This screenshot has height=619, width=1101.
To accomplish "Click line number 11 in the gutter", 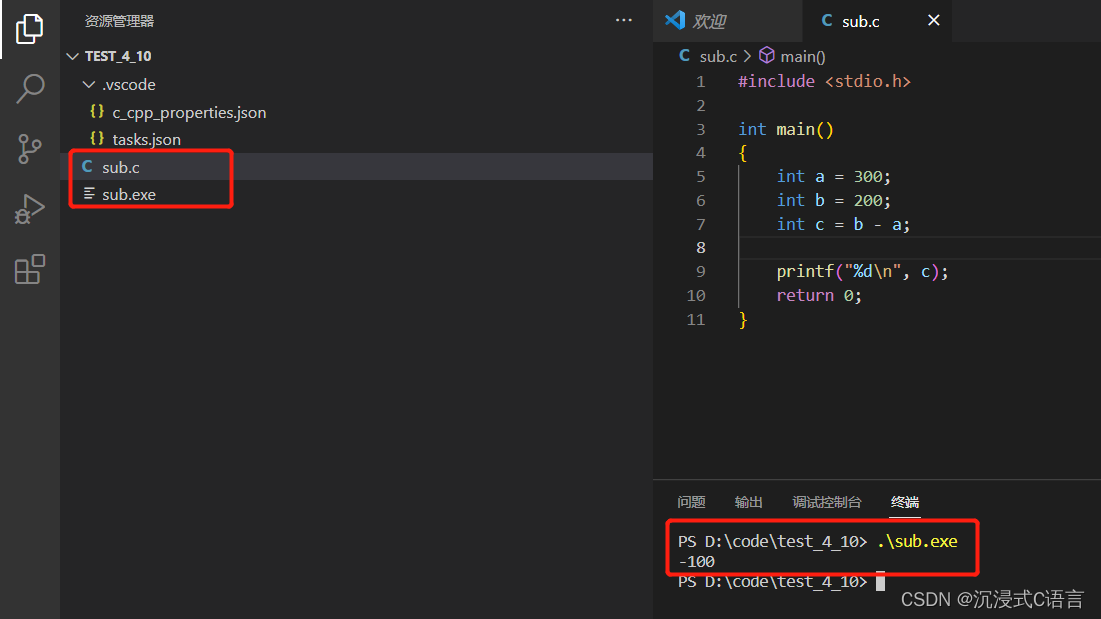I will pos(695,319).
